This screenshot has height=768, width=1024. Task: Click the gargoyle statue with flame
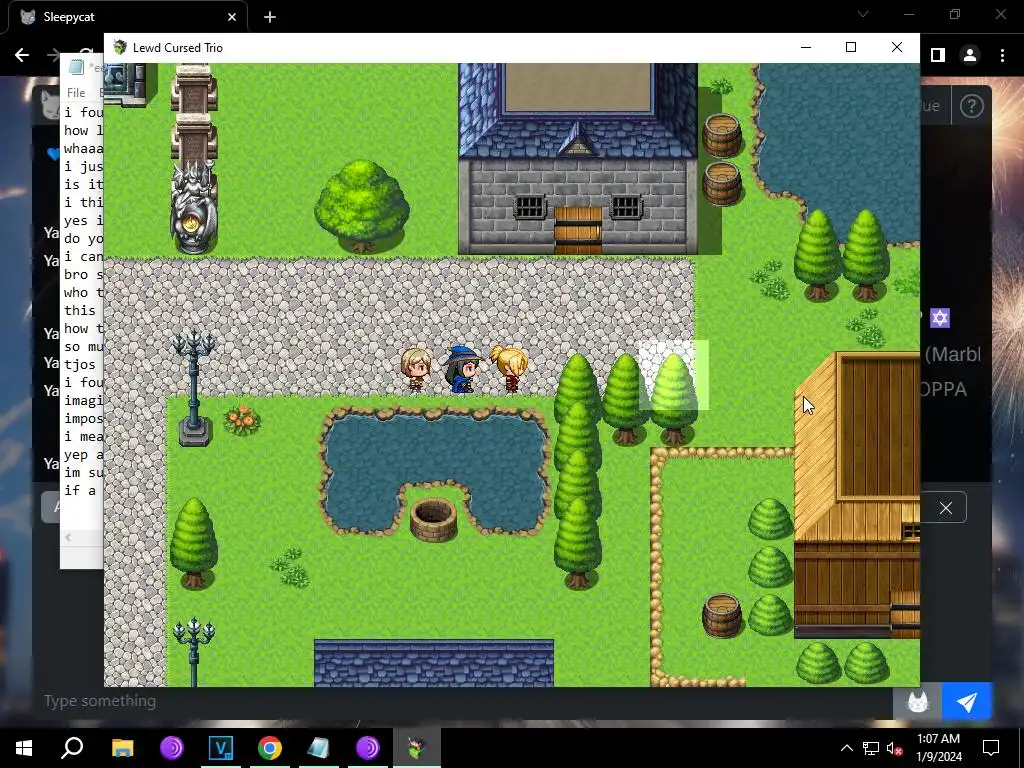(x=193, y=207)
